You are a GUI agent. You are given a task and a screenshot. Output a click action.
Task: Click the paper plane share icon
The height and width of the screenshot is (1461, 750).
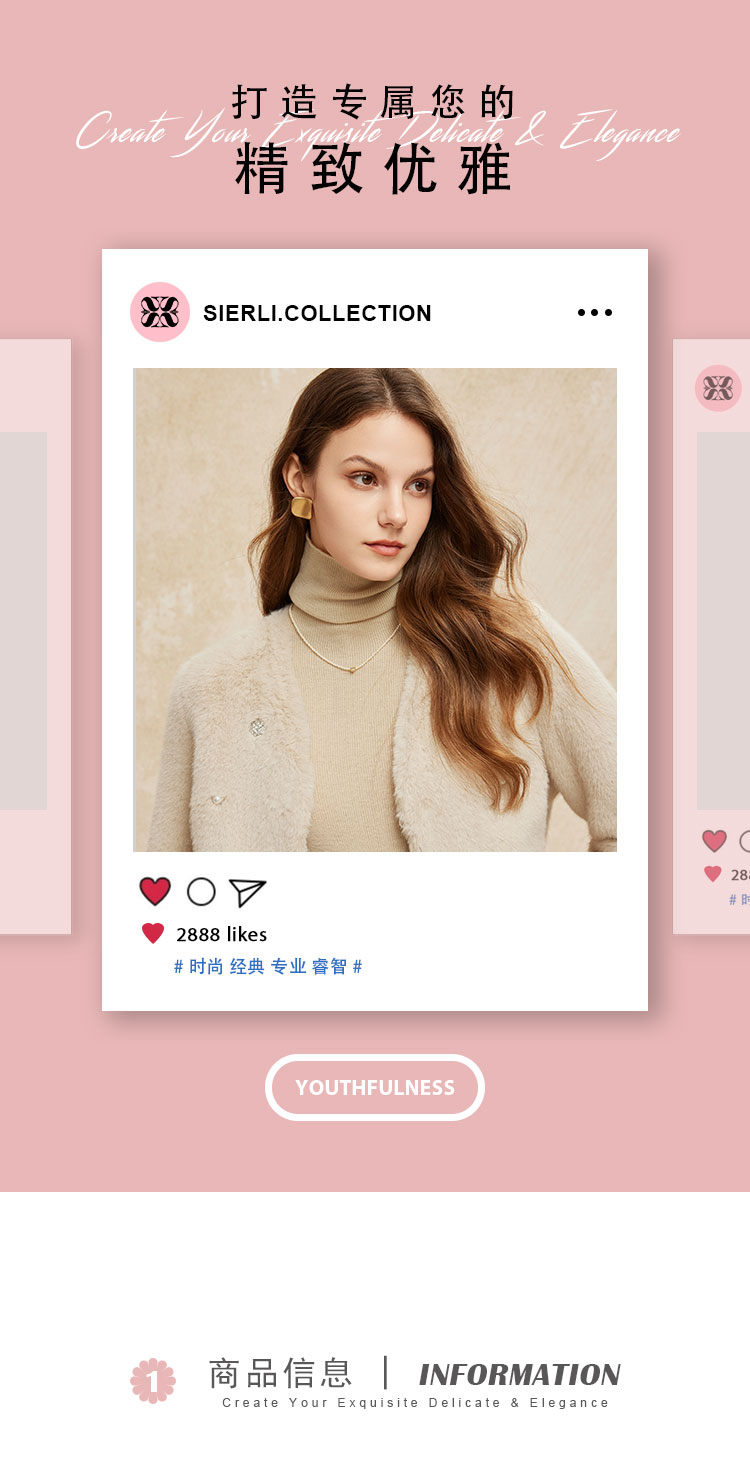(x=247, y=892)
